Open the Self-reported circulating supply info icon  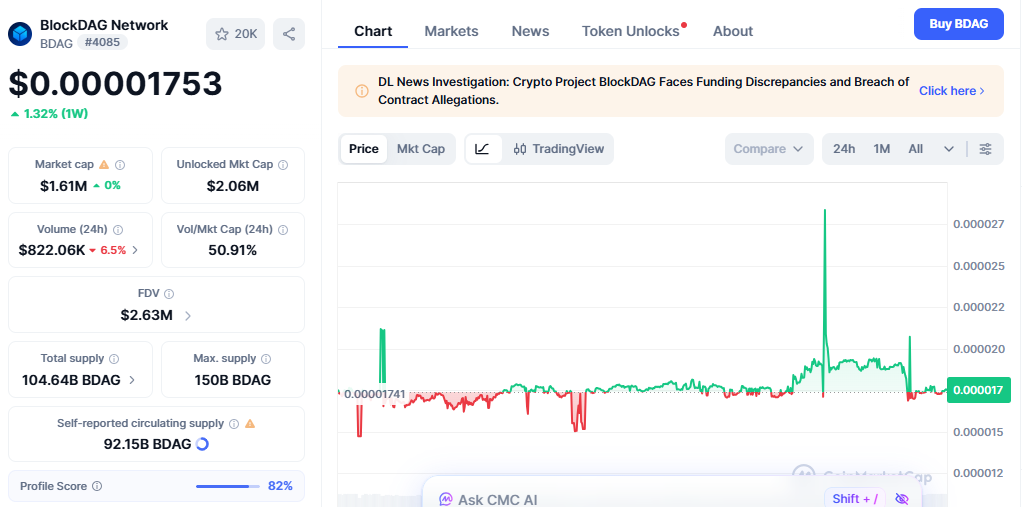[x=234, y=424]
